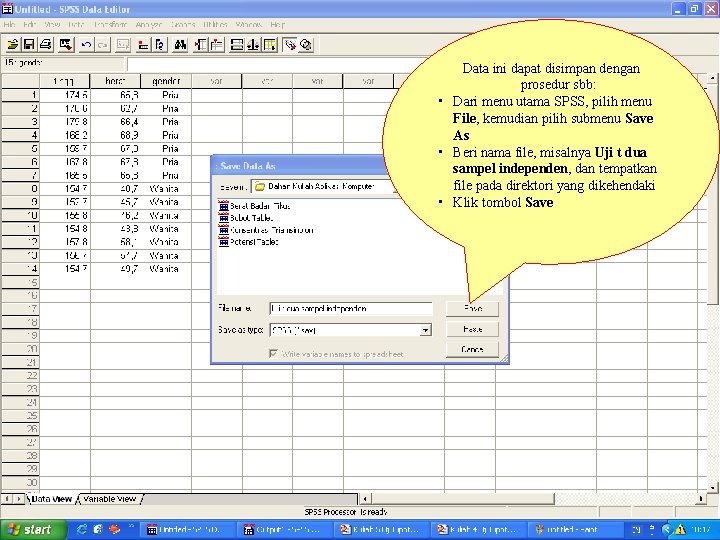This screenshot has height=540, width=720.
Task: Select row header number 14
Action: 20,269
